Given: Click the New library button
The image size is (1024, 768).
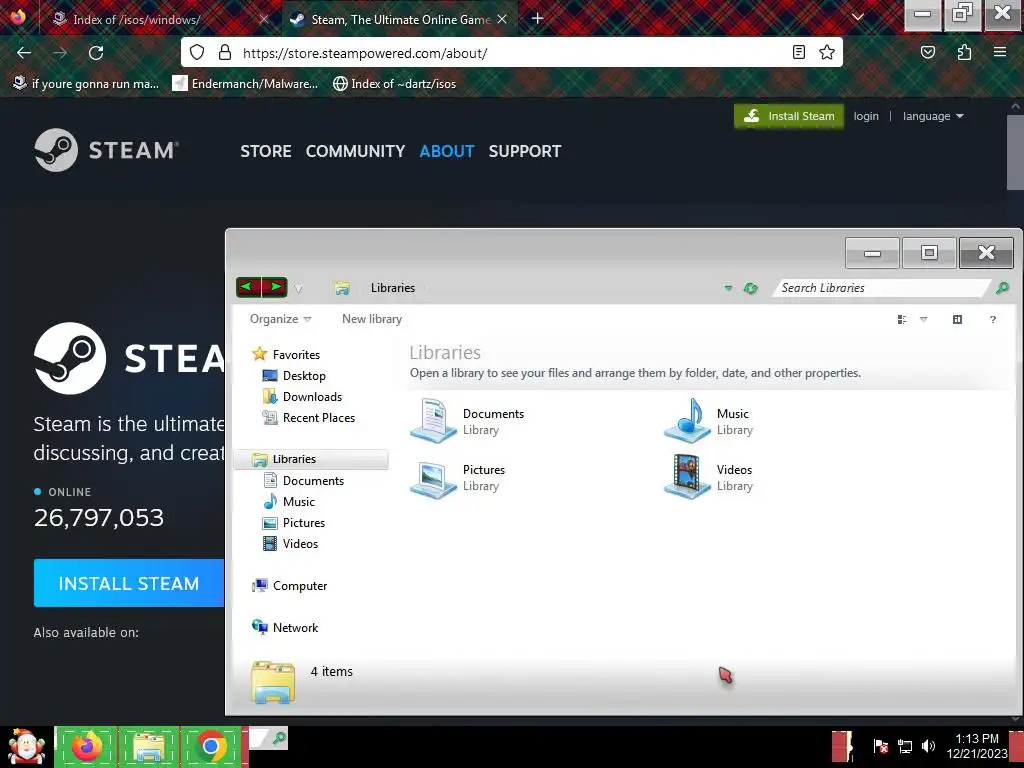Looking at the screenshot, I should tap(372, 319).
